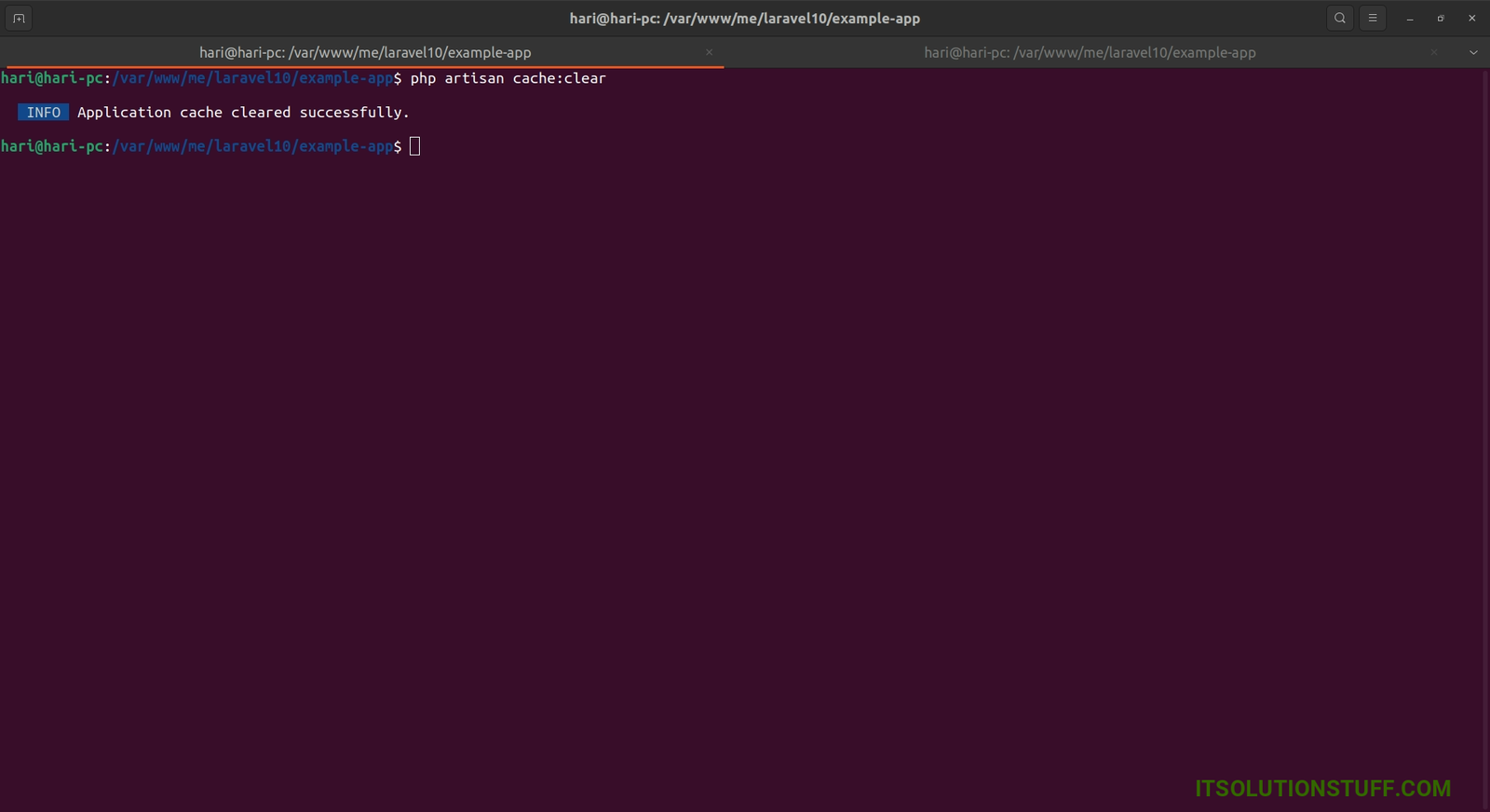The width and height of the screenshot is (1490, 812).
Task: Click the hari@hari-pc username in second prompt
Action: coord(52,146)
